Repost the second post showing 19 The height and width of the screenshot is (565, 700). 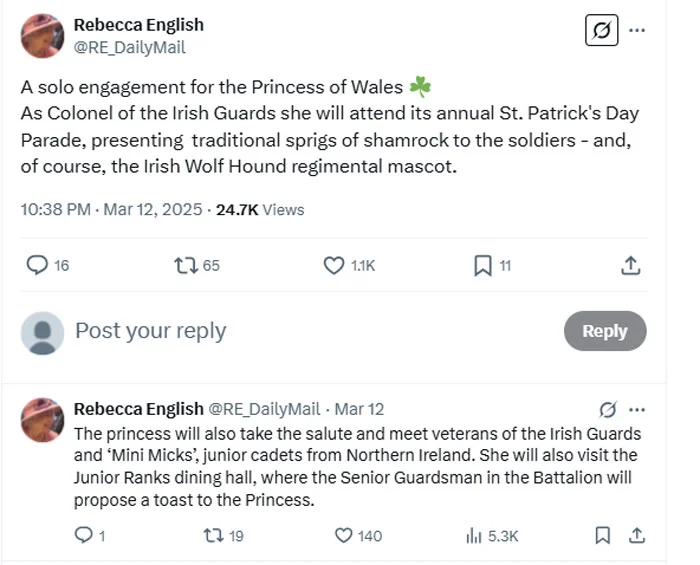click(x=213, y=535)
